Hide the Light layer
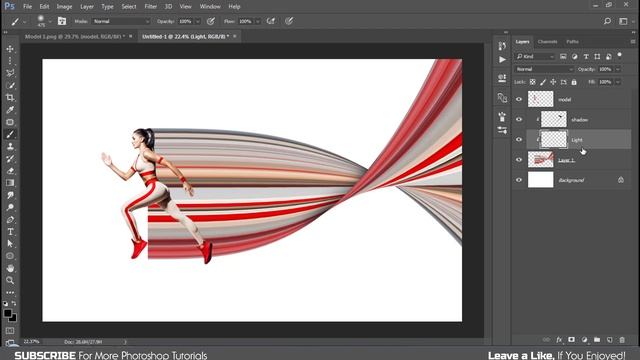Viewport: 640px width, 360px height. pos(519,140)
